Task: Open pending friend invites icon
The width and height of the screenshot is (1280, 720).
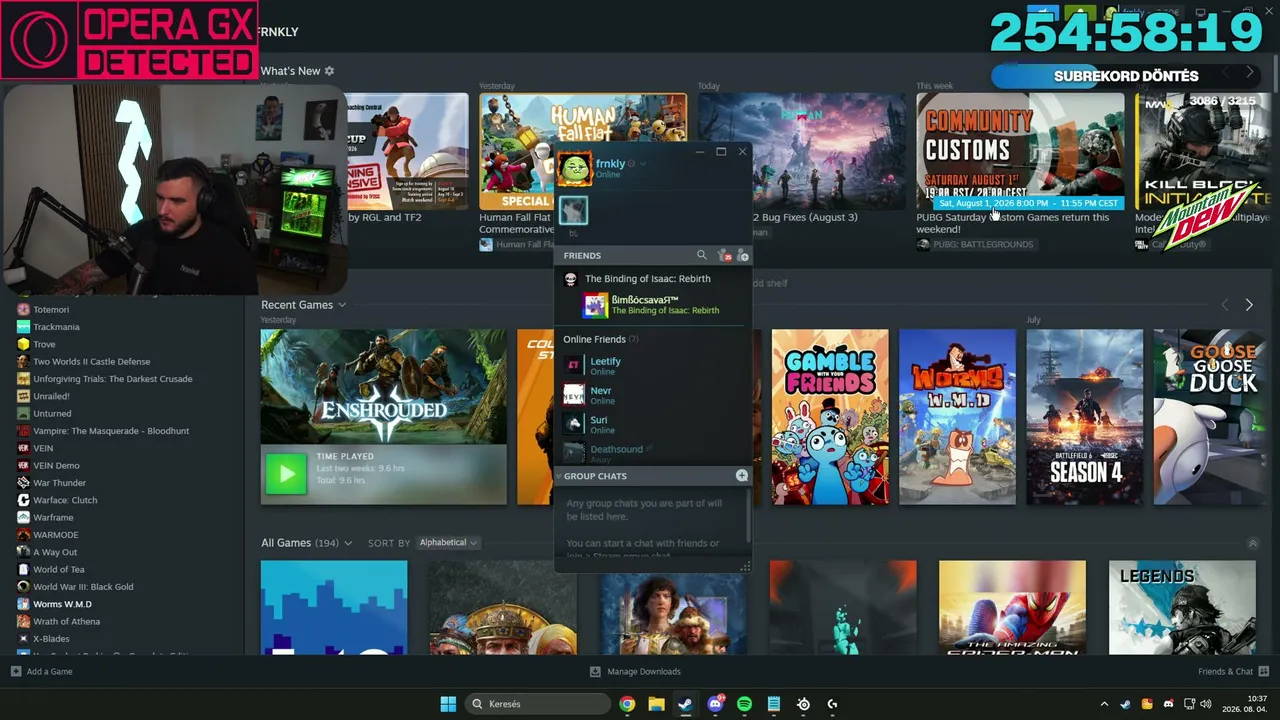Action: pos(724,256)
